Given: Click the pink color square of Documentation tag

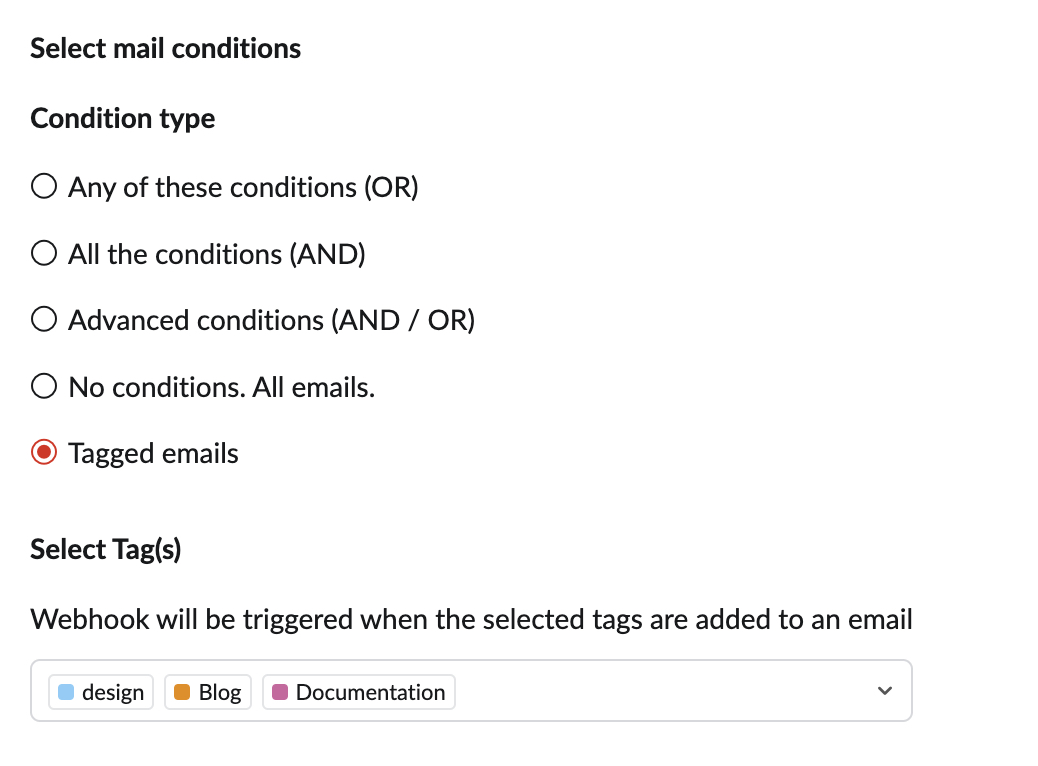Looking at the screenshot, I should coord(280,692).
